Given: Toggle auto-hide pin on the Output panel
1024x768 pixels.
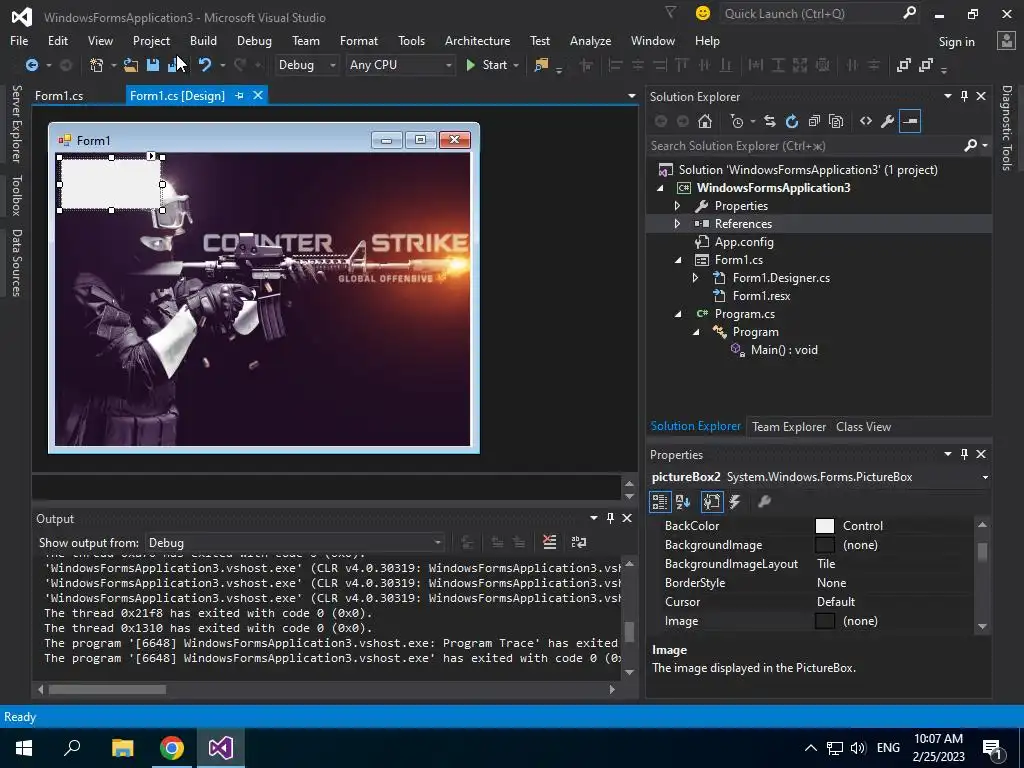Looking at the screenshot, I should pos(610,519).
